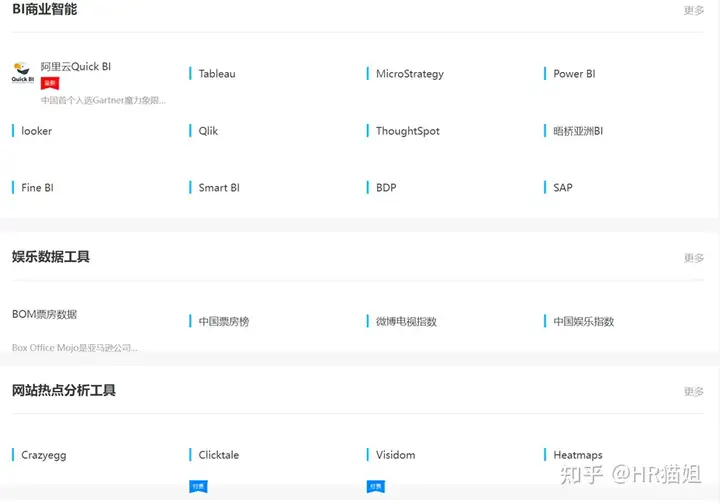Open 中国娱乐指数
This screenshot has width=720, height=504.
pos(584,321)
